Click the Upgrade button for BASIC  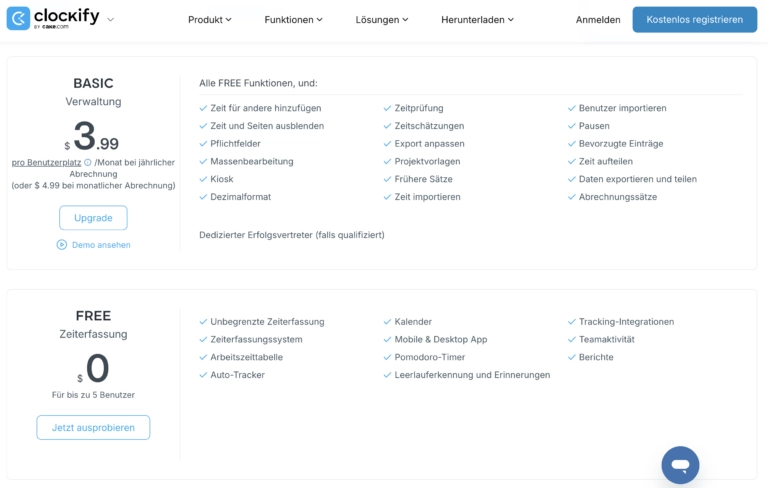pyautogui.click(x=93, y=218)
